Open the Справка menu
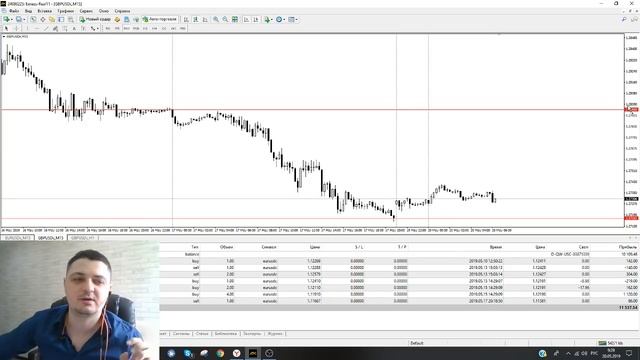Screen dimensions: 640x360 pos(122,11)
